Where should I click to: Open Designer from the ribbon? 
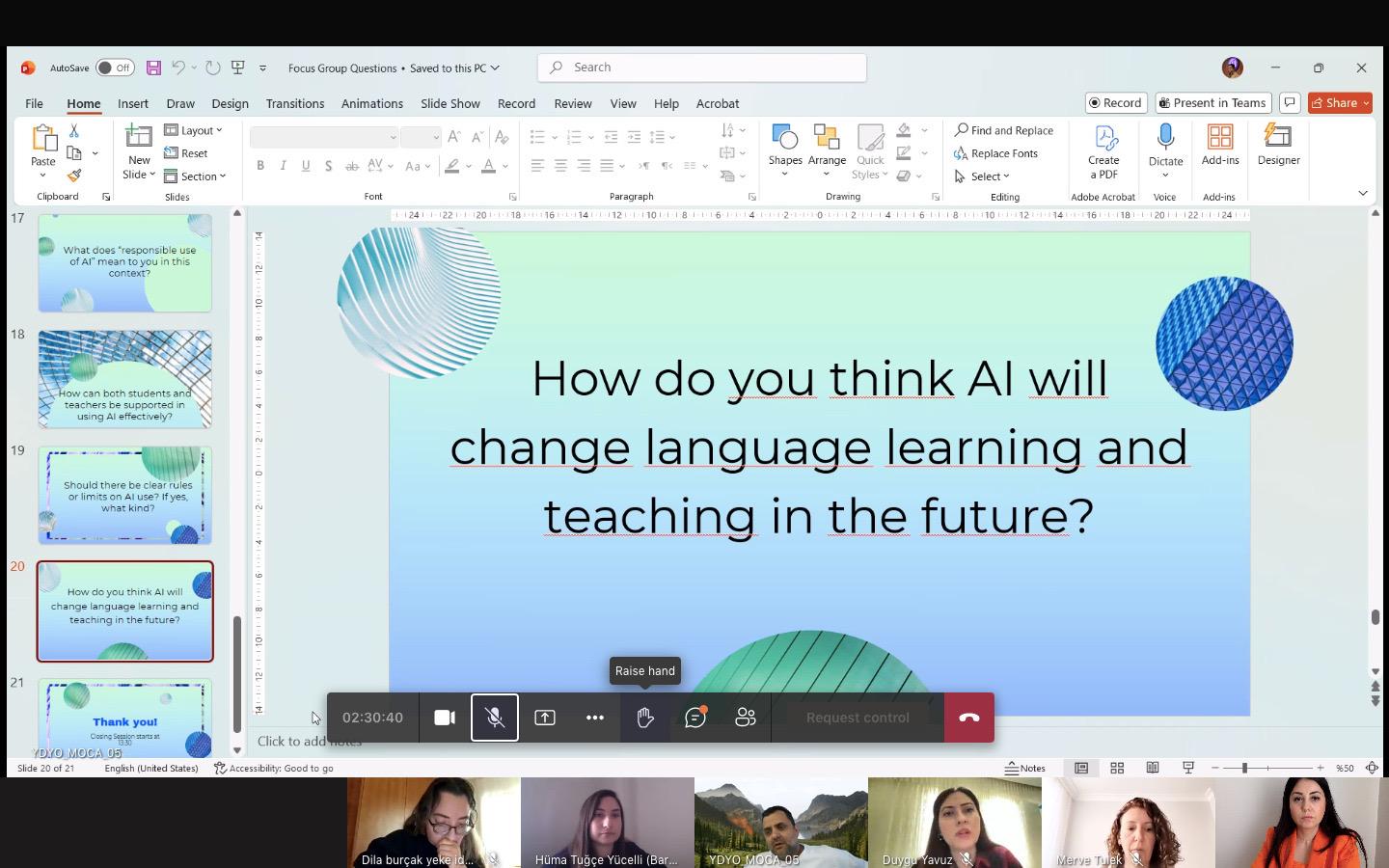[x=1278, y=146]
